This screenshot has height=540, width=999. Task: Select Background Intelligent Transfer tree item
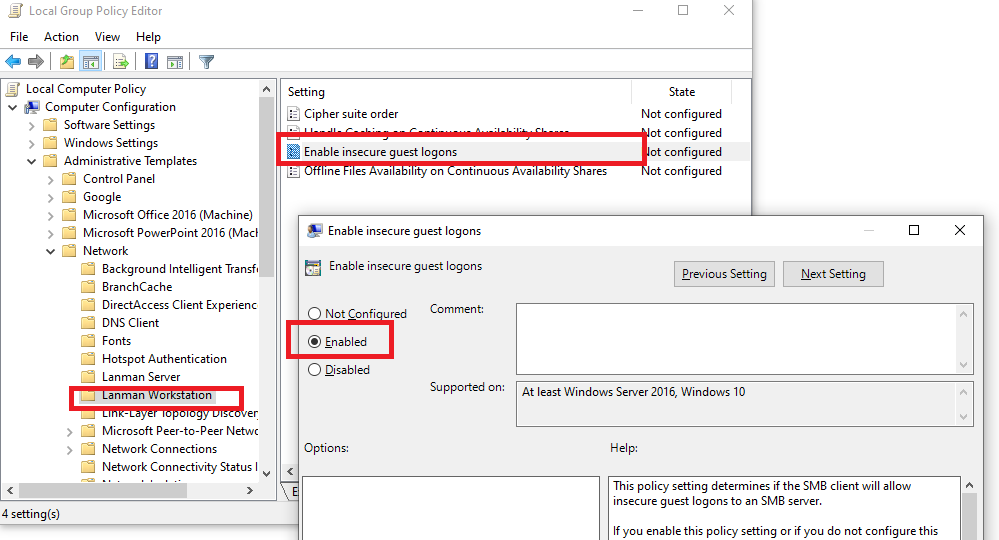point(179,269)
